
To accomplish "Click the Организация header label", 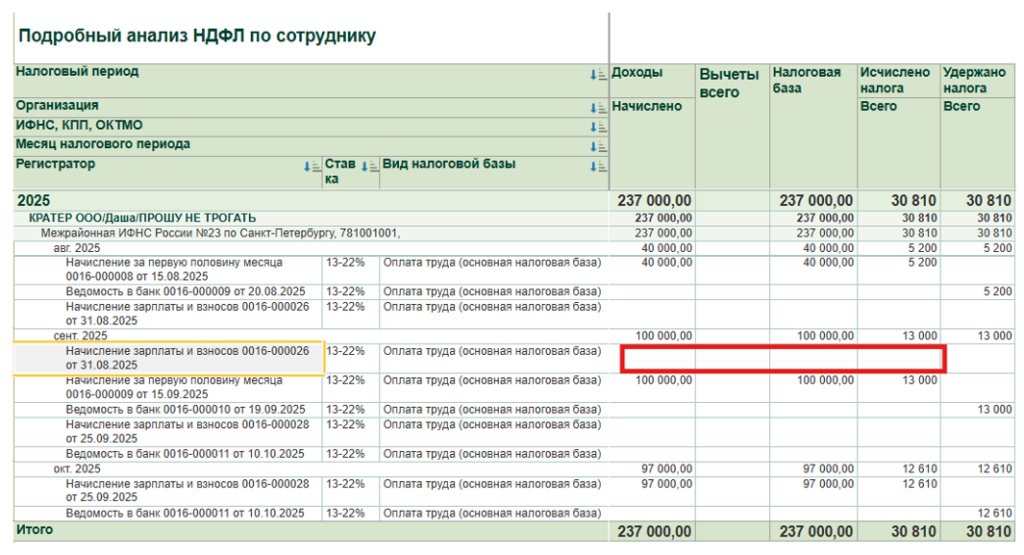I will tap(57, 106).
